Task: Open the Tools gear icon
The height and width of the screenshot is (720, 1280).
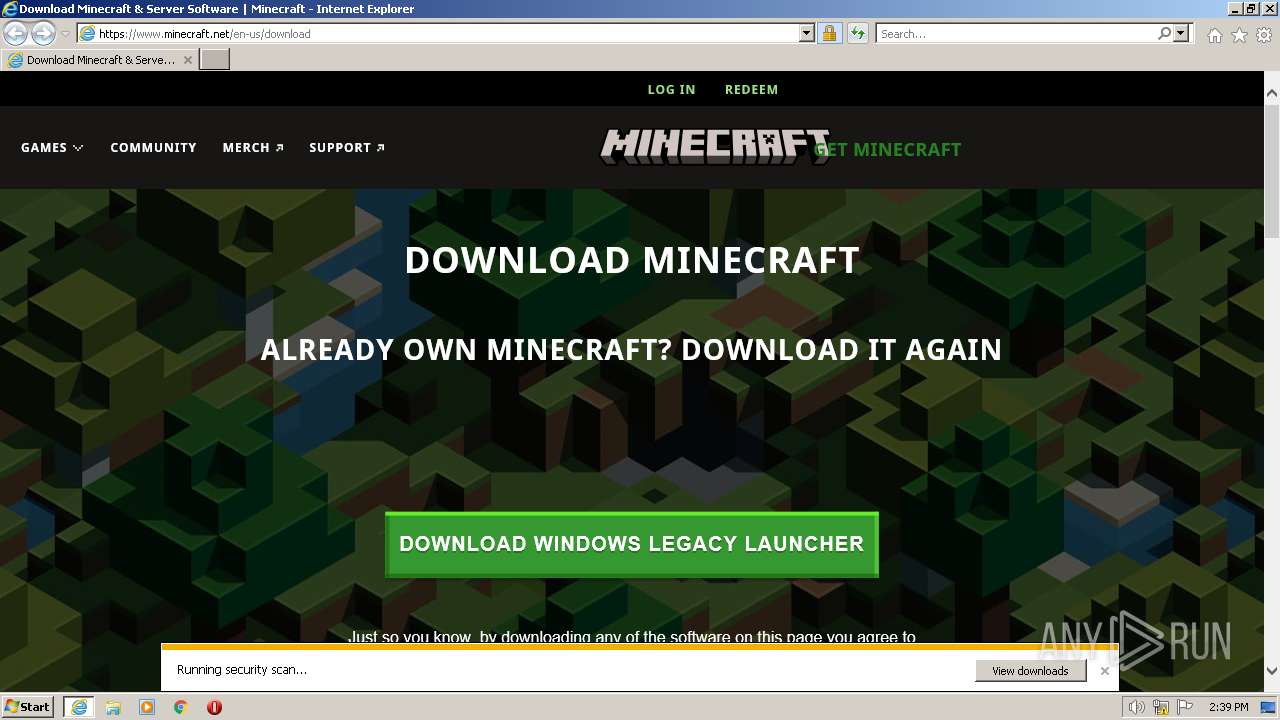Action: (x=1264, y=35)
